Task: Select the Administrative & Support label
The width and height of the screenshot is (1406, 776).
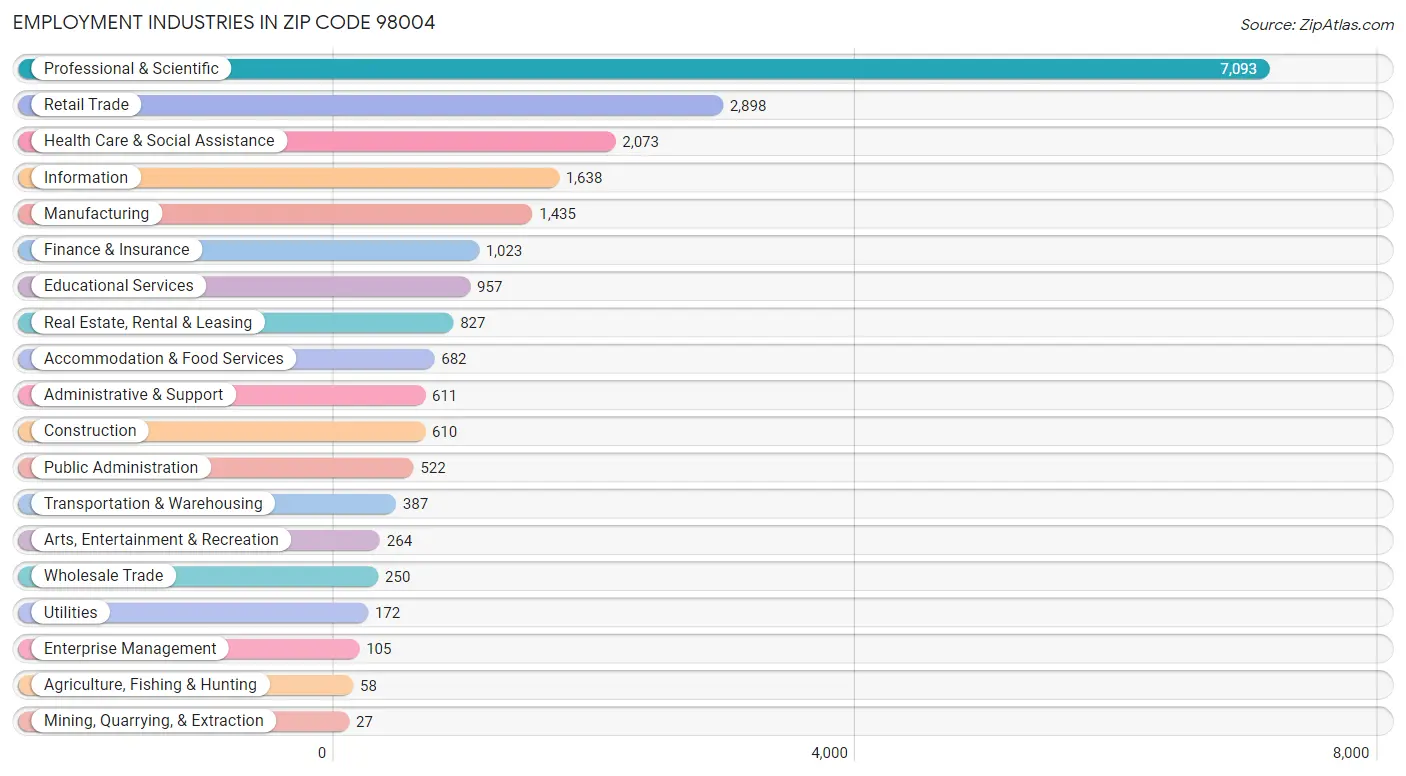Action: 133,395
